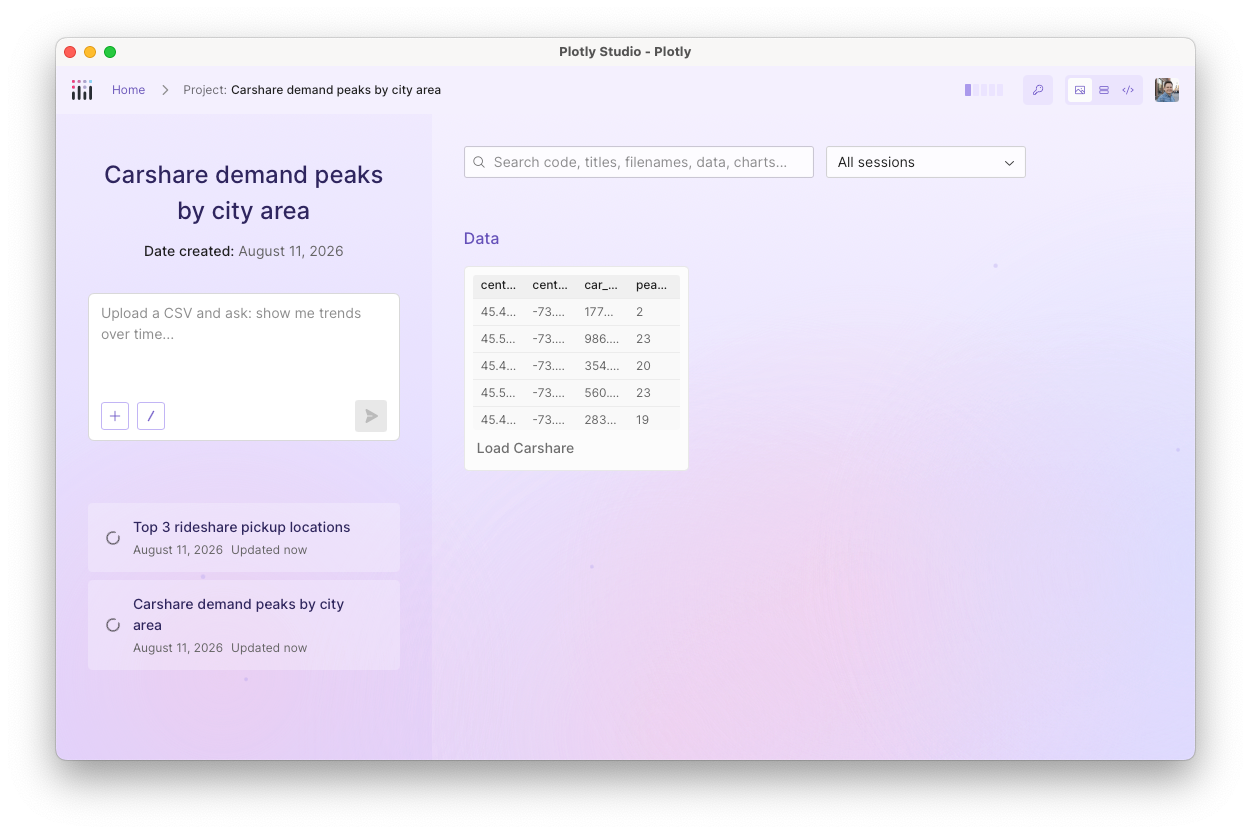Click the Data section heading
Image resolution: width=1251 pixels, height=834 pixels.
(x=481, y=239)
